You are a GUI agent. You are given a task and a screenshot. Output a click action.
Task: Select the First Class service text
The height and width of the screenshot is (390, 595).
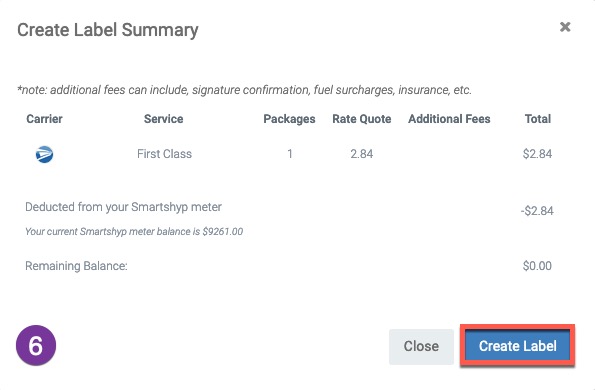tap(164, 154)
